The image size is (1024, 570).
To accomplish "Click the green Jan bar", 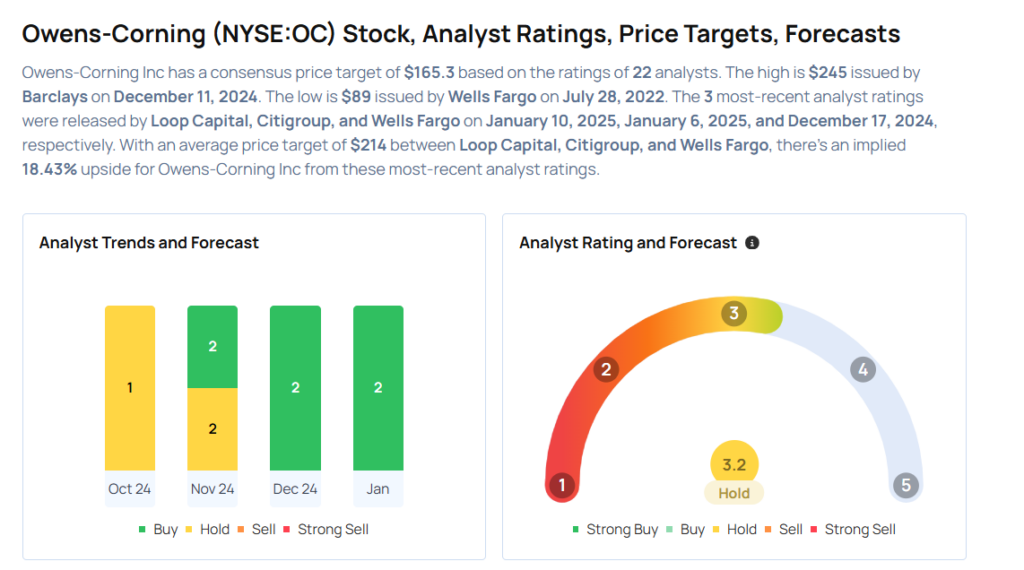I will (378, 388).
